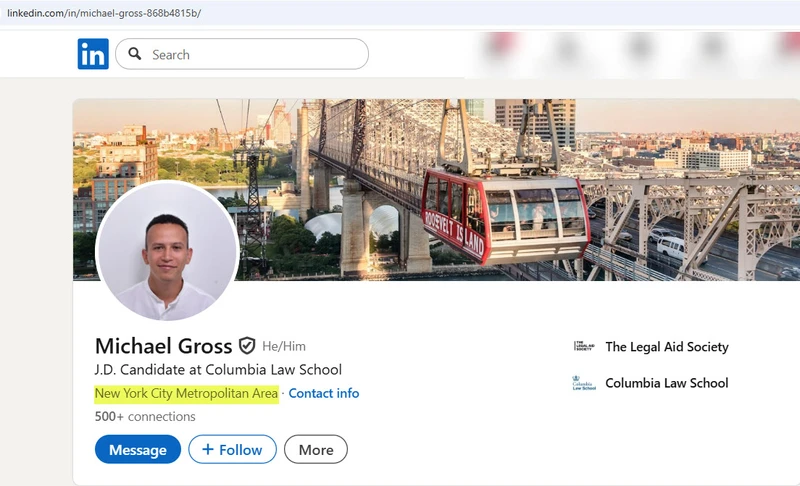800x486 pixels.
Task: Click the He/Him pronouns label
Action: [284, 347]
